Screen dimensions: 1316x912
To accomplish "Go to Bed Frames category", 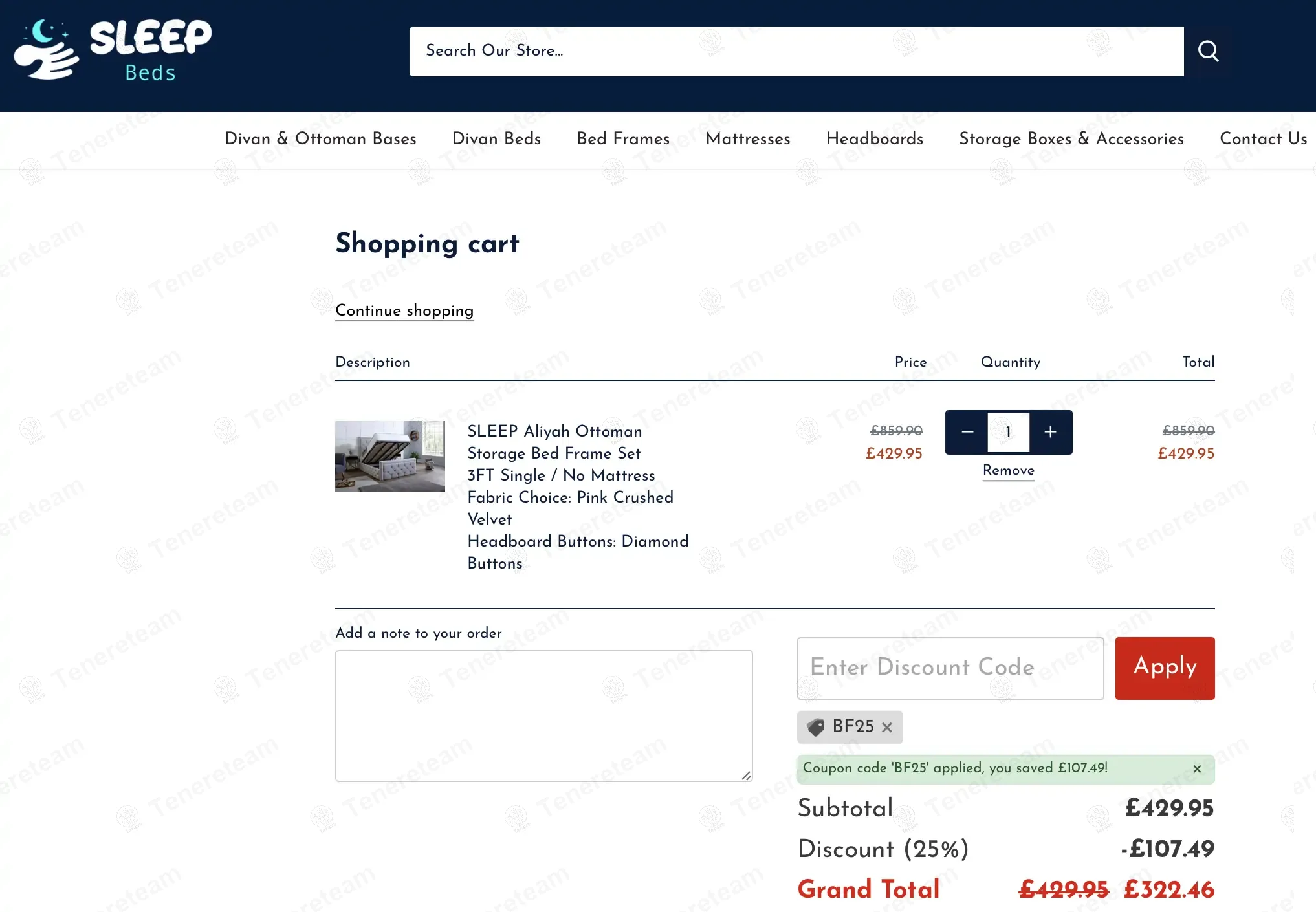I will coord(623,138).
